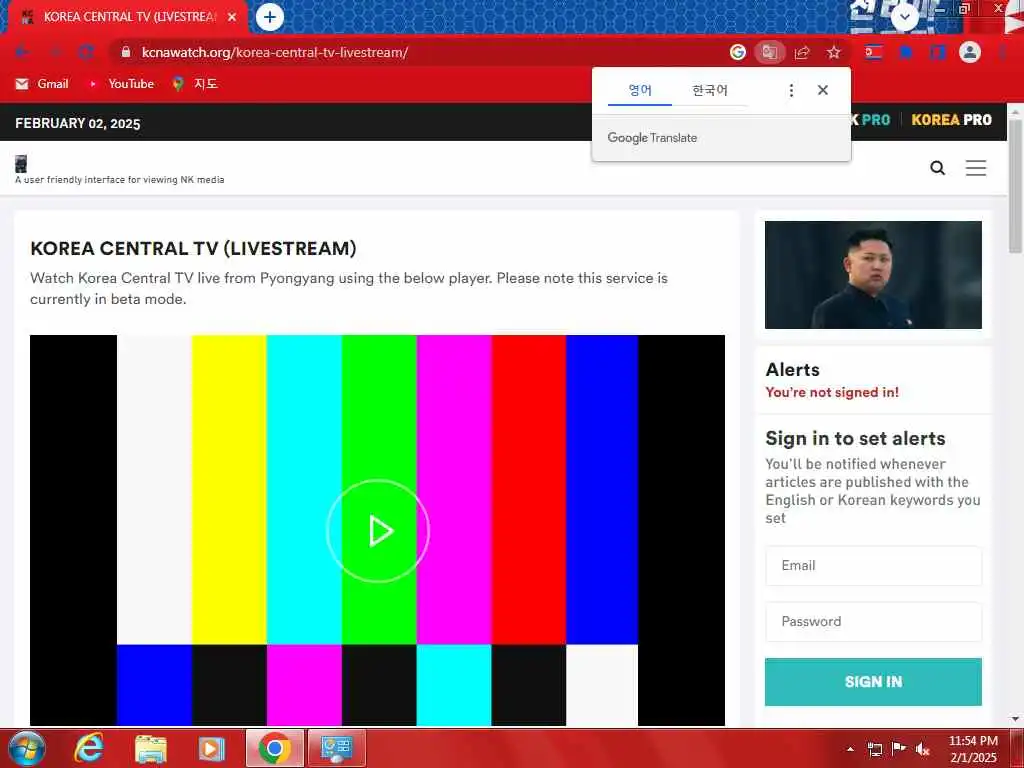Open Translate popup options menu
Image resolution: width=1024 pixels, height=768 pixels.
(x=792, y=90)
